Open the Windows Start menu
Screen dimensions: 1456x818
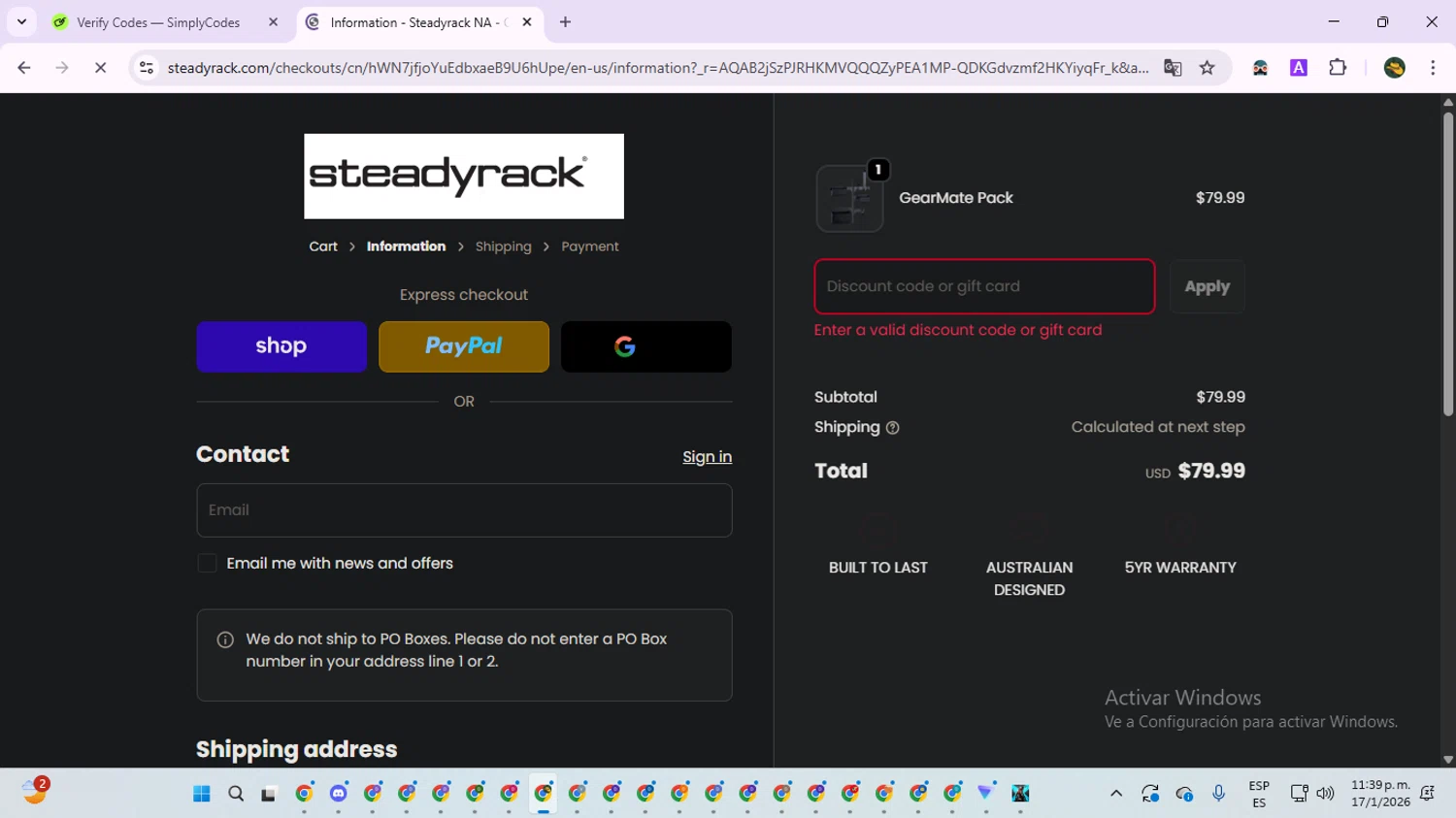(202, 794)
